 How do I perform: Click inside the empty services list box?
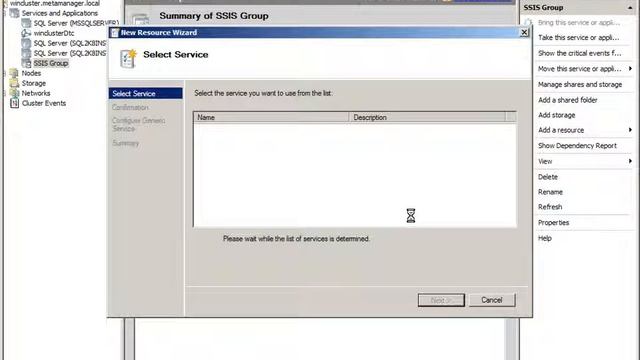355,174
